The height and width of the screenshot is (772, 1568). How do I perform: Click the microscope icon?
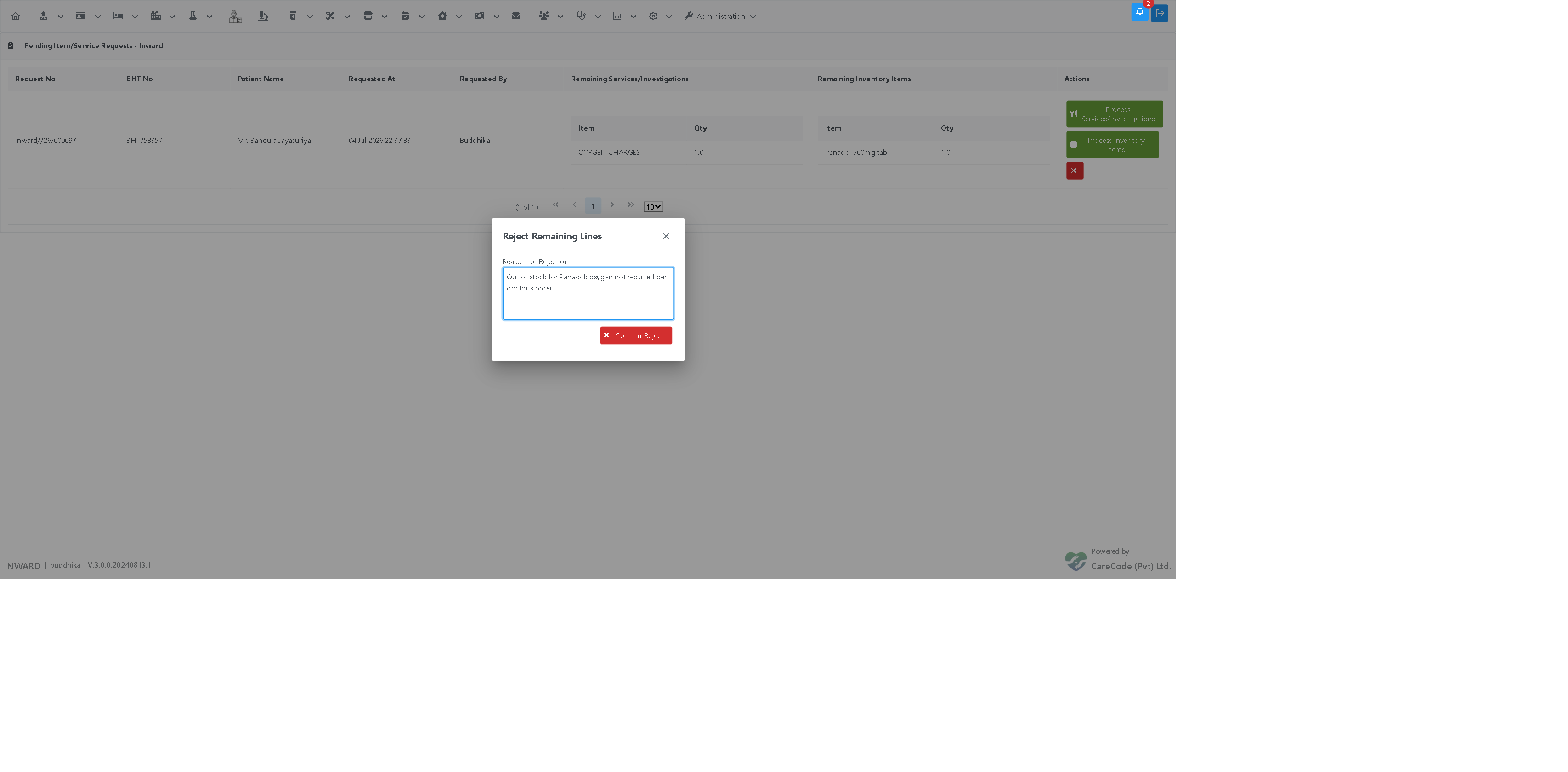[x=263, y=17]
